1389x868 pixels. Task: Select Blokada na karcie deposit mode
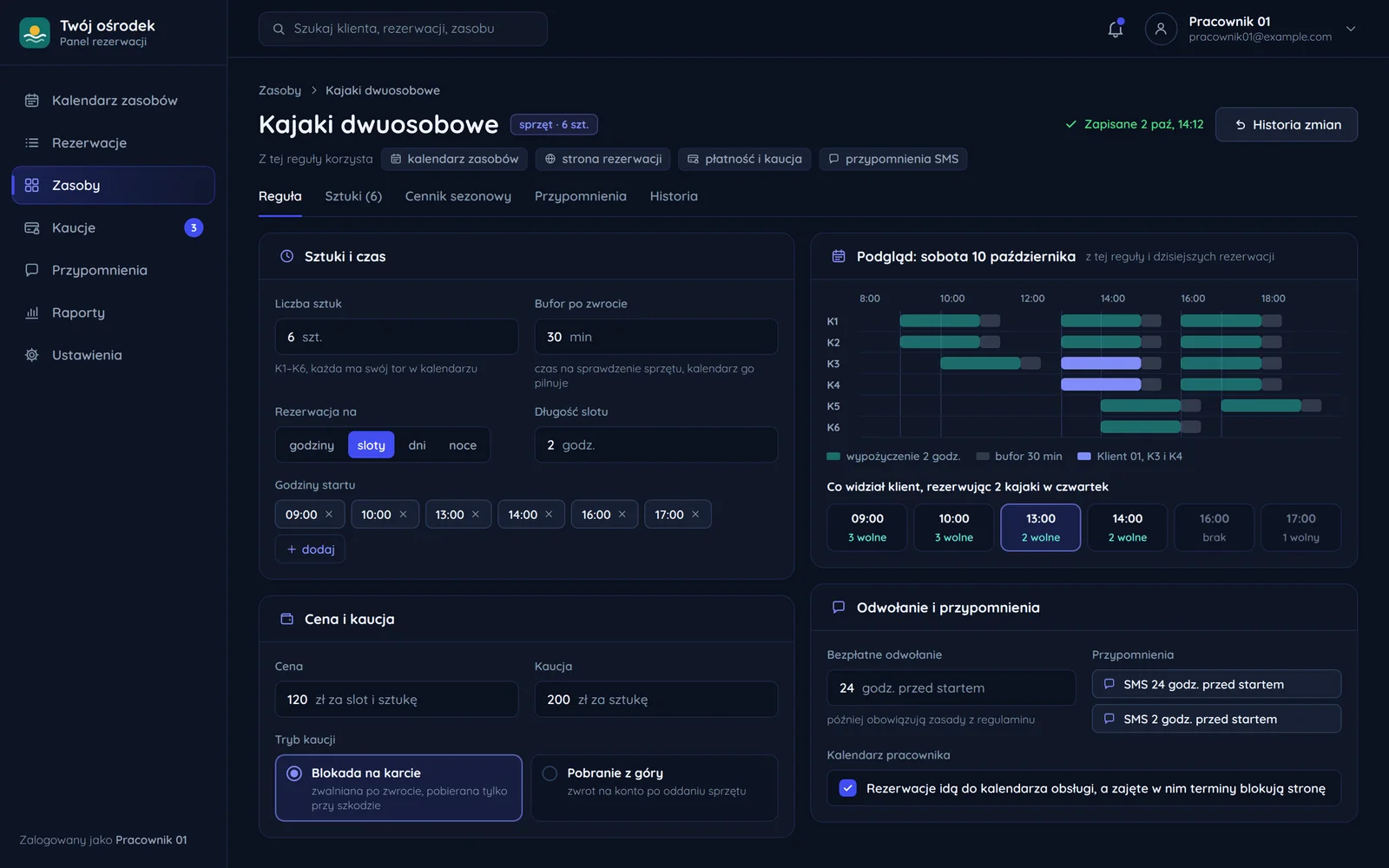[398, 788]
